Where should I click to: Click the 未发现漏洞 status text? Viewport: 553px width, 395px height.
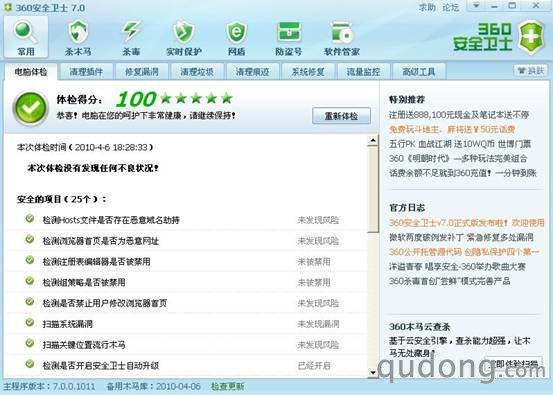tap(318, 324)
